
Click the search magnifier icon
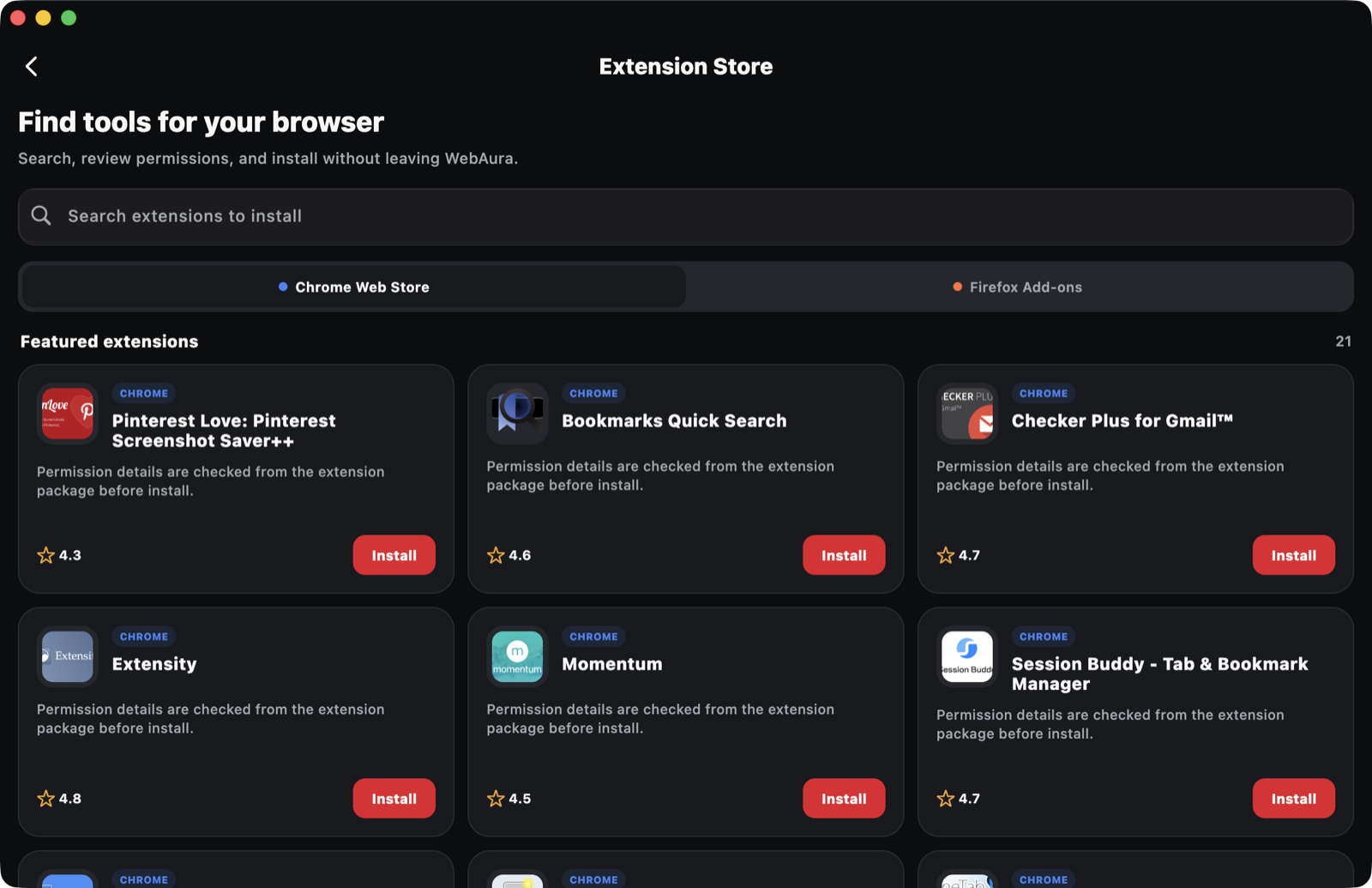41,215
